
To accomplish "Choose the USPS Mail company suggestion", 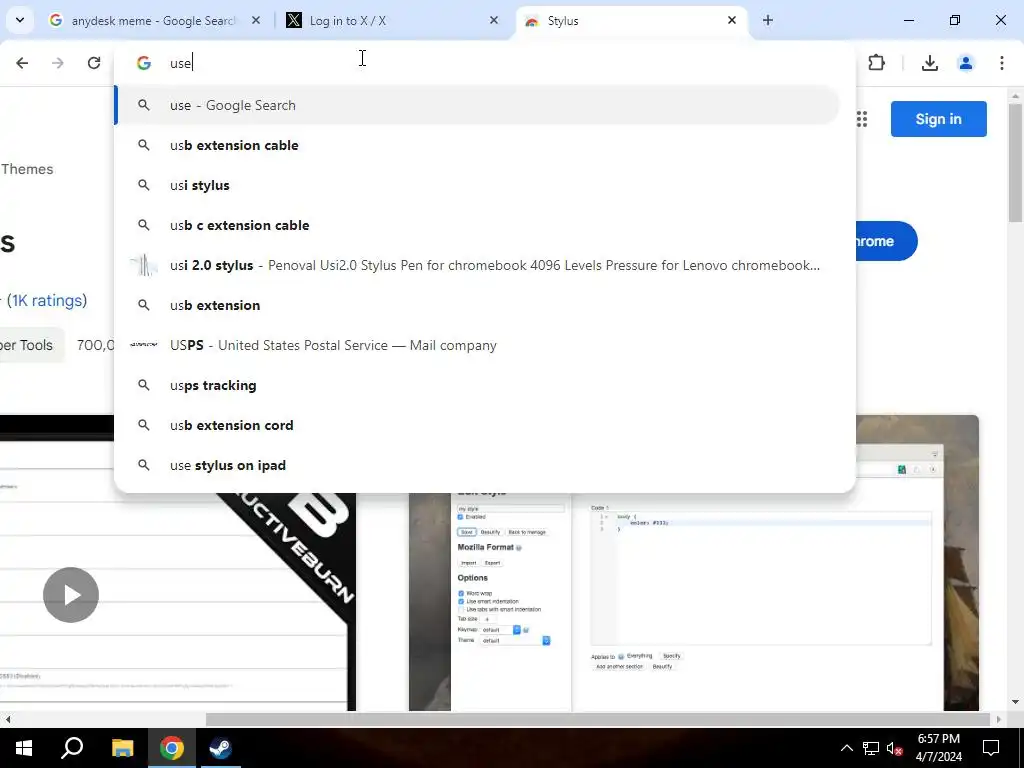I will click(x=478, y=345).
